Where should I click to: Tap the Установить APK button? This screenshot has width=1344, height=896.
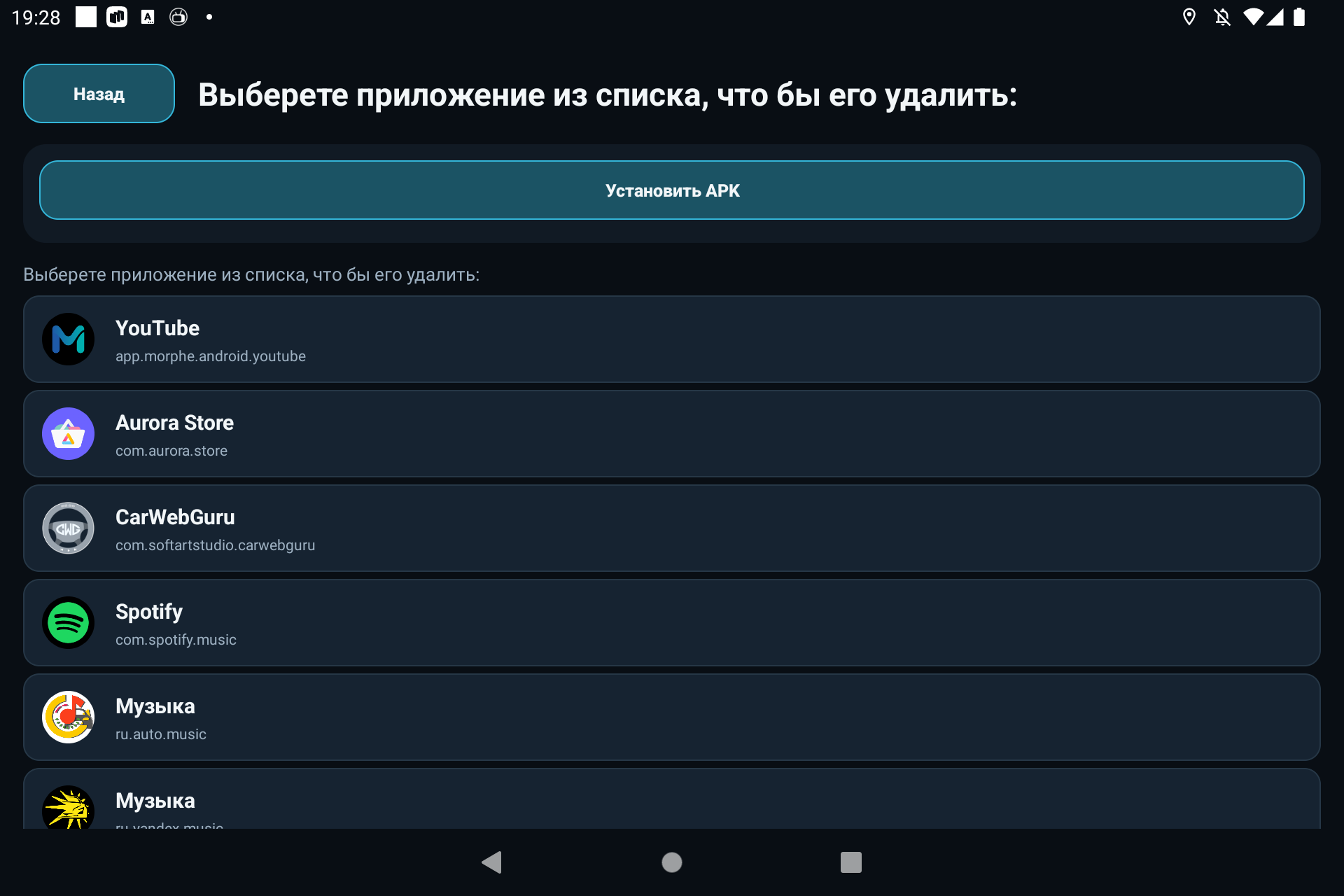tap(672, 190)
